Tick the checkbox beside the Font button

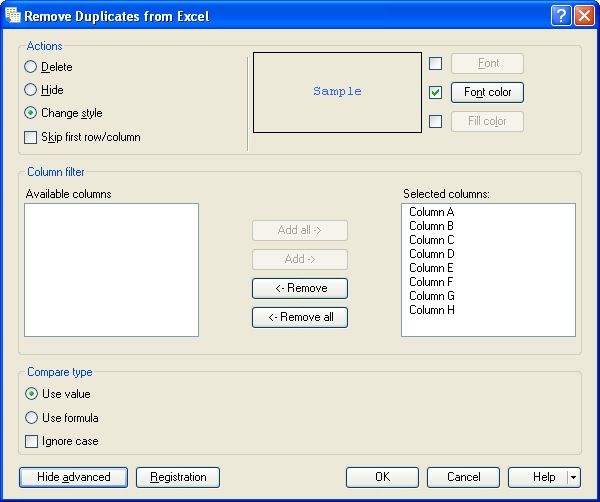coord(435,64)
